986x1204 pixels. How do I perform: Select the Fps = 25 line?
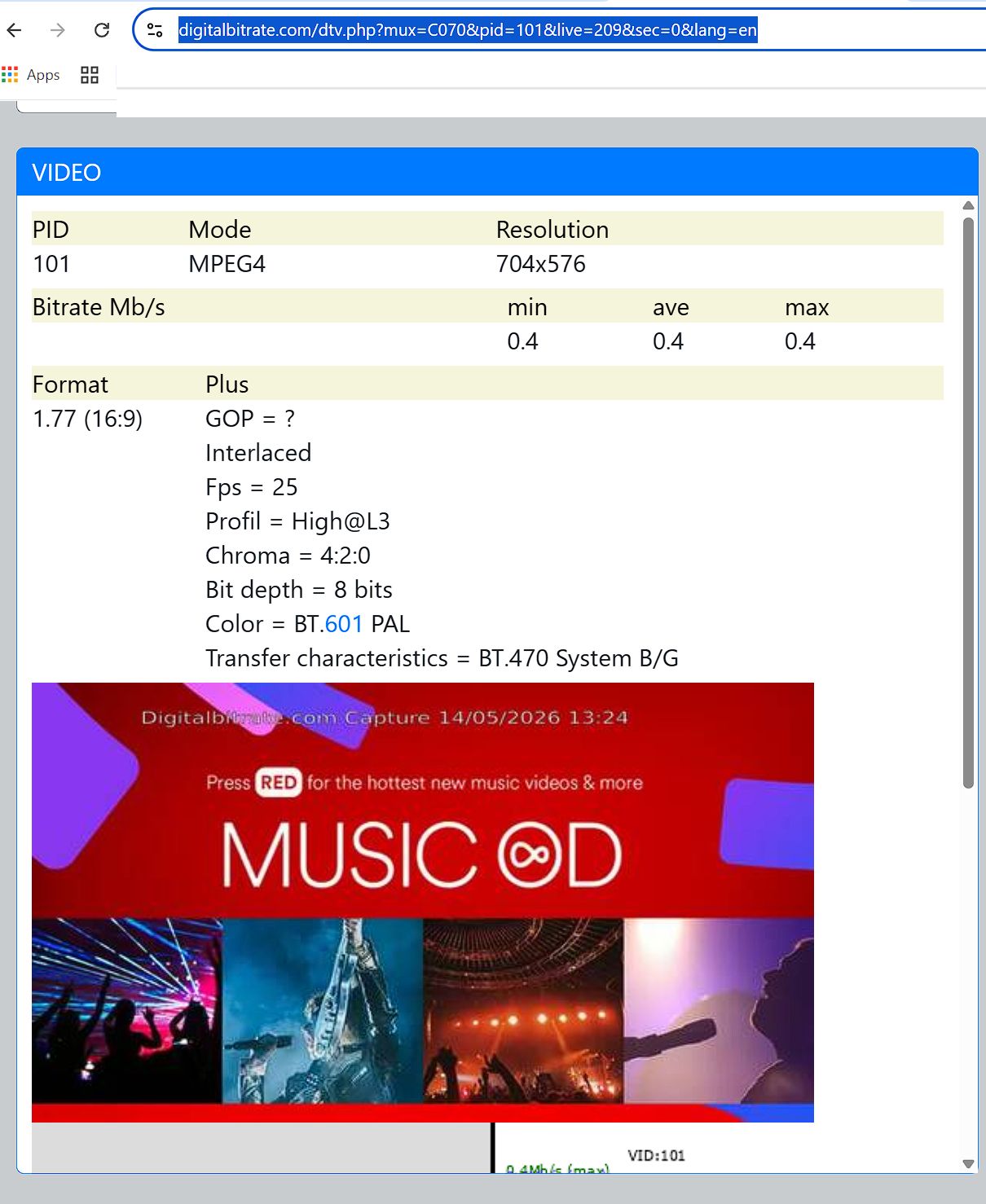tap(252, 487)
